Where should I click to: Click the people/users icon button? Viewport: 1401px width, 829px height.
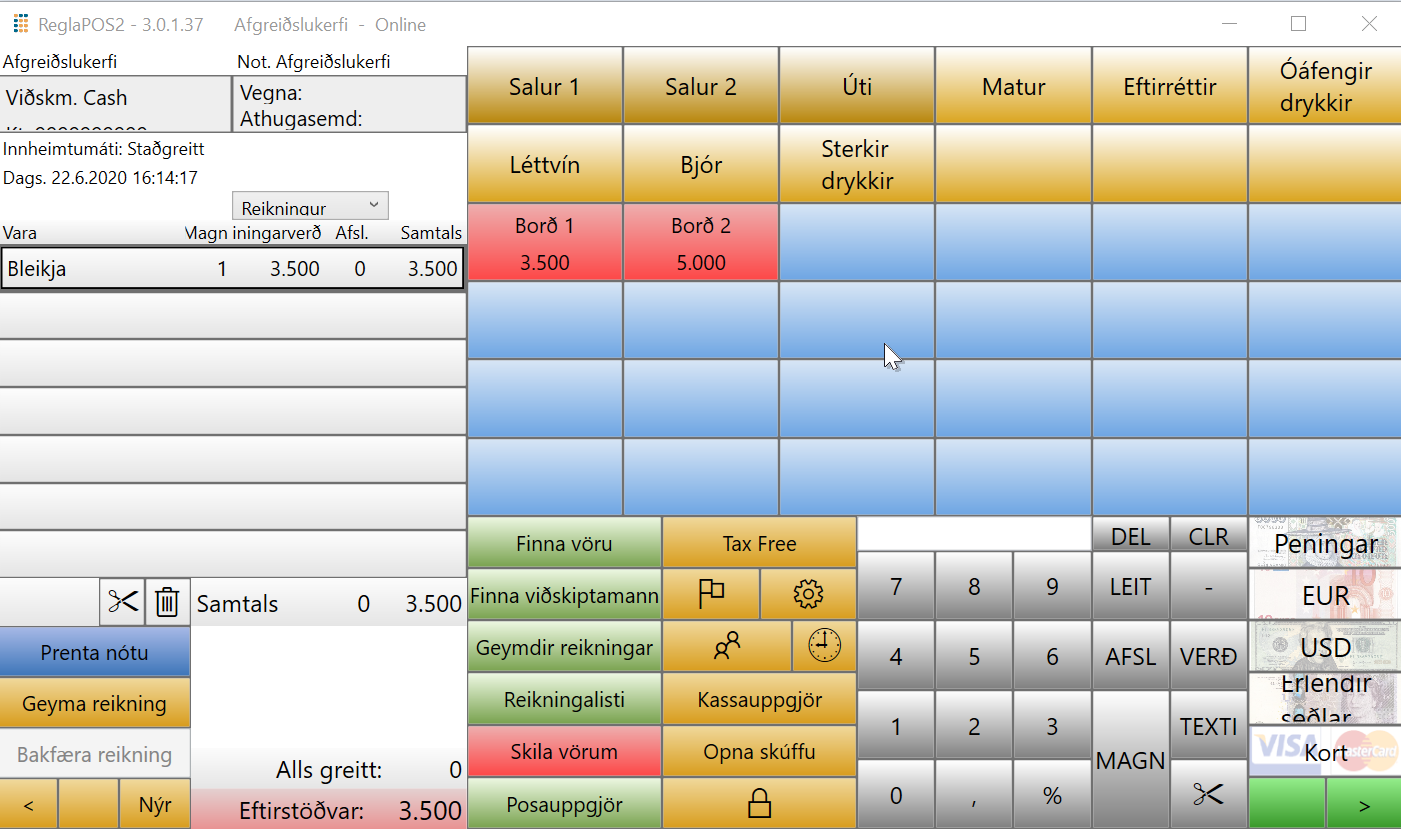point(727,647)
